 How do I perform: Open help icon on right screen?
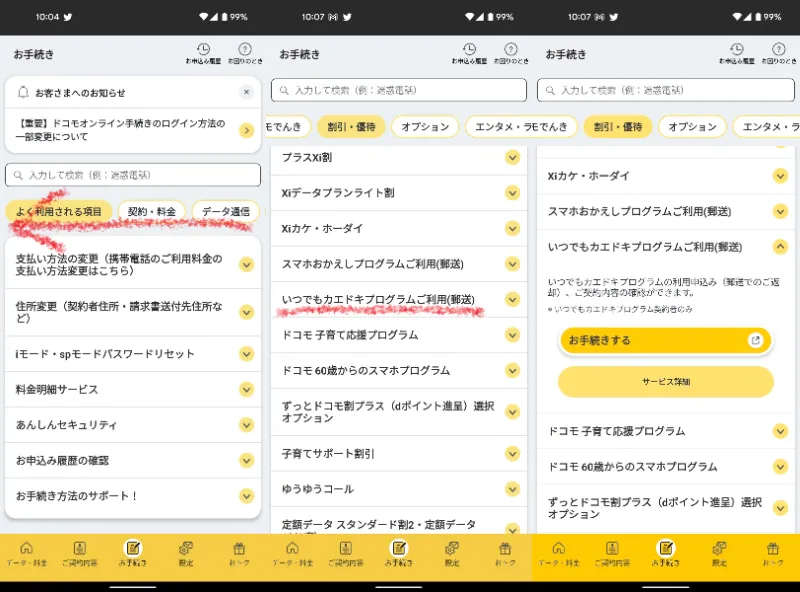pos(778,53)
